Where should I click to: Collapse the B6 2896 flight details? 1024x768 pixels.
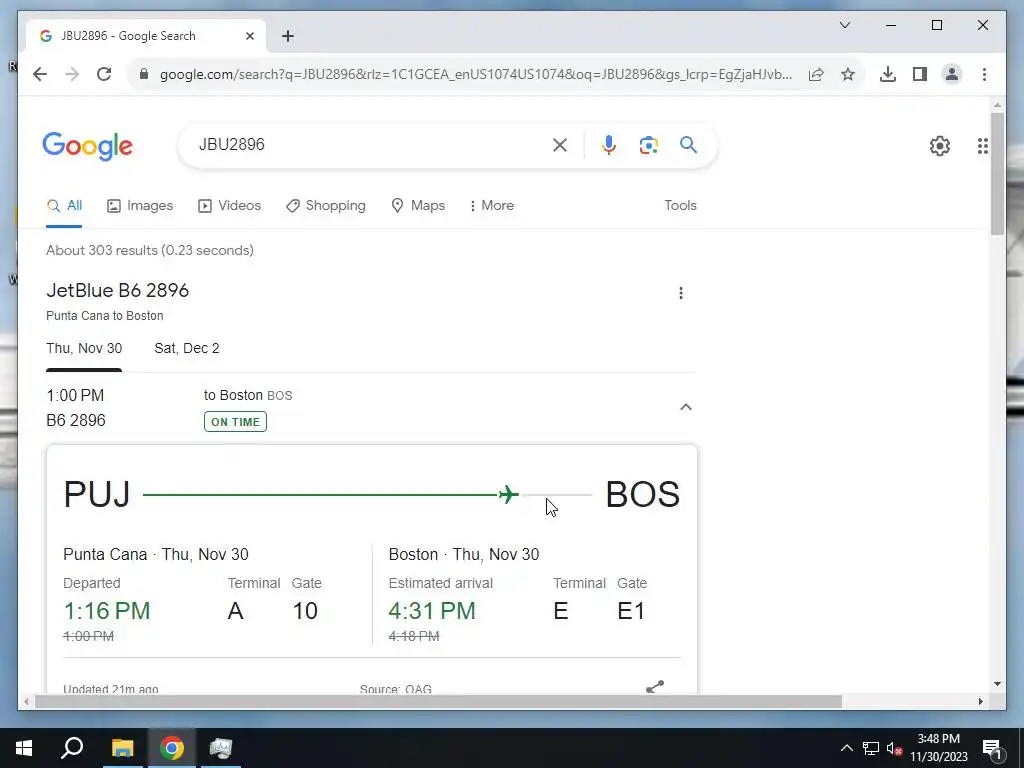pyautogui.click(x=686, y=407)
